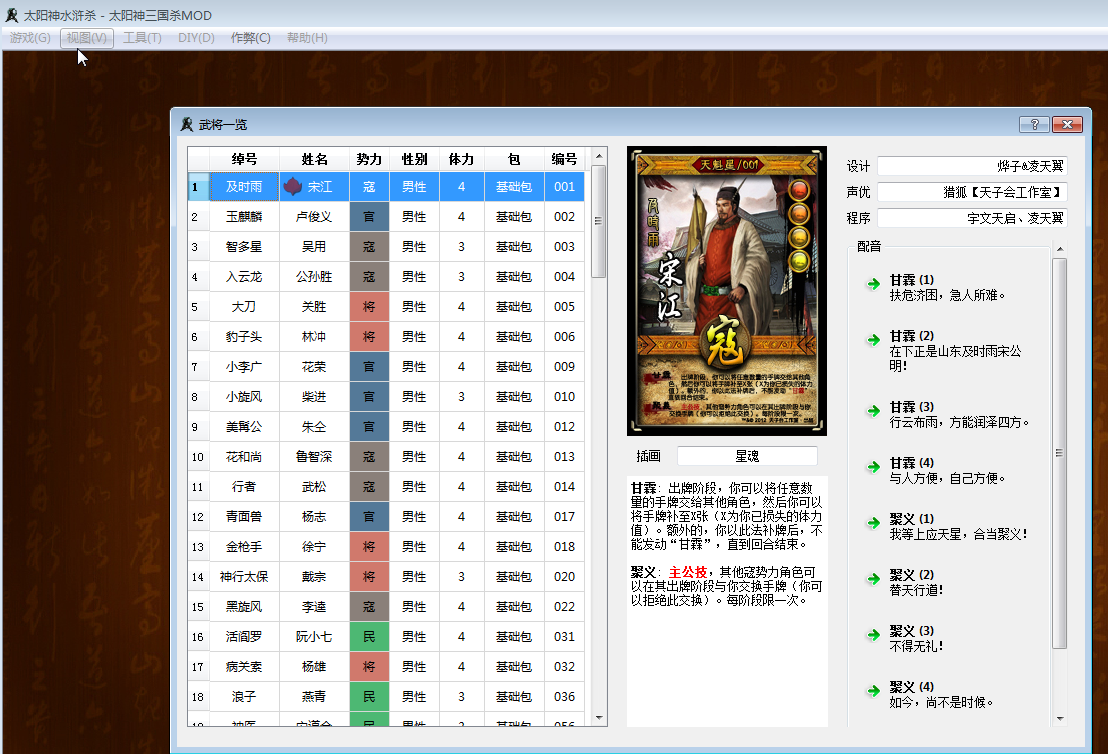Play voice line 聚义 (3) arrow icon

click(x=873, y=635)
